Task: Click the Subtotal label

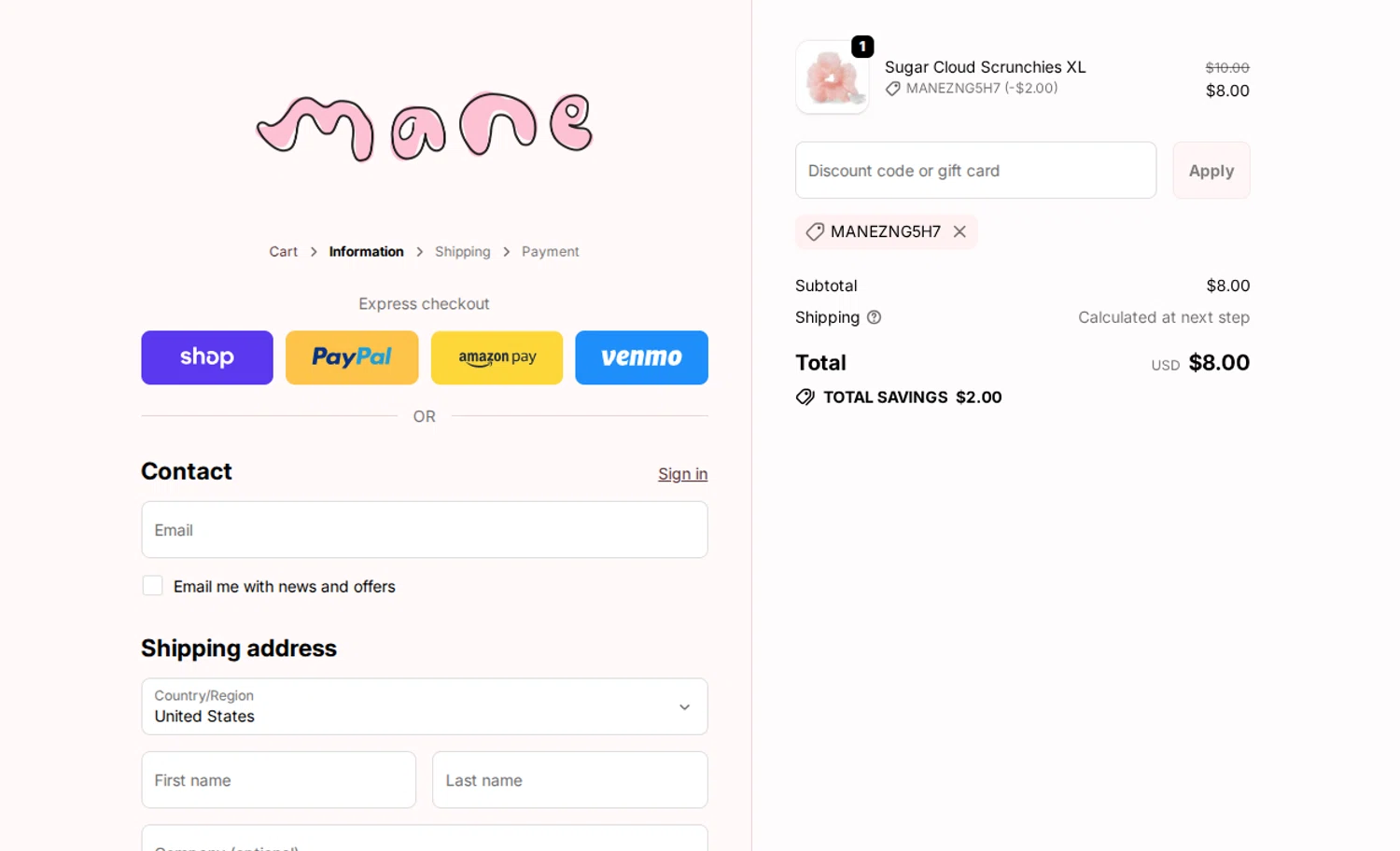Action: pos(826,286)
